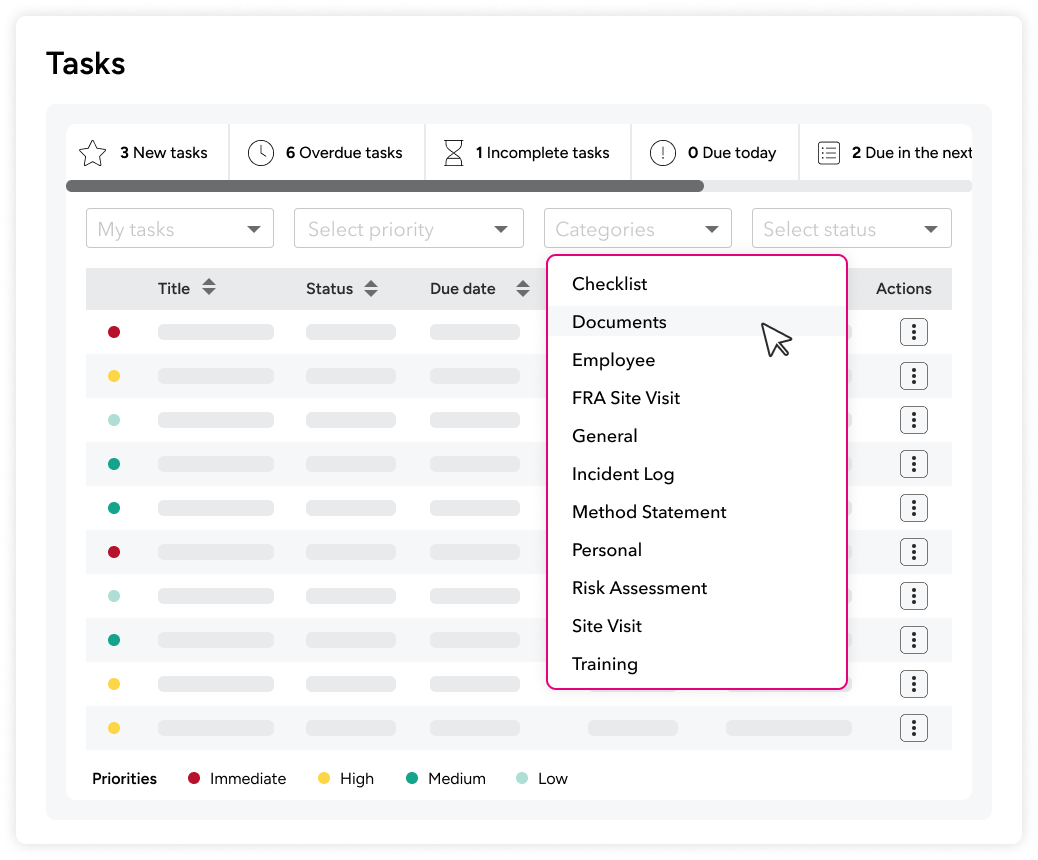Open the Select status dropdown

tap(851, 228)
